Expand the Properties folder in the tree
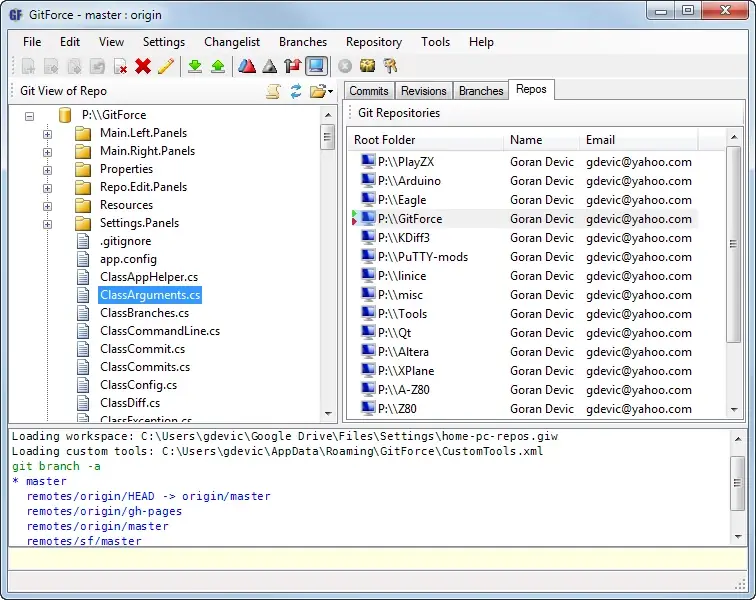The width and height of the screenshot is (756, 600). [x=47, y=169]
